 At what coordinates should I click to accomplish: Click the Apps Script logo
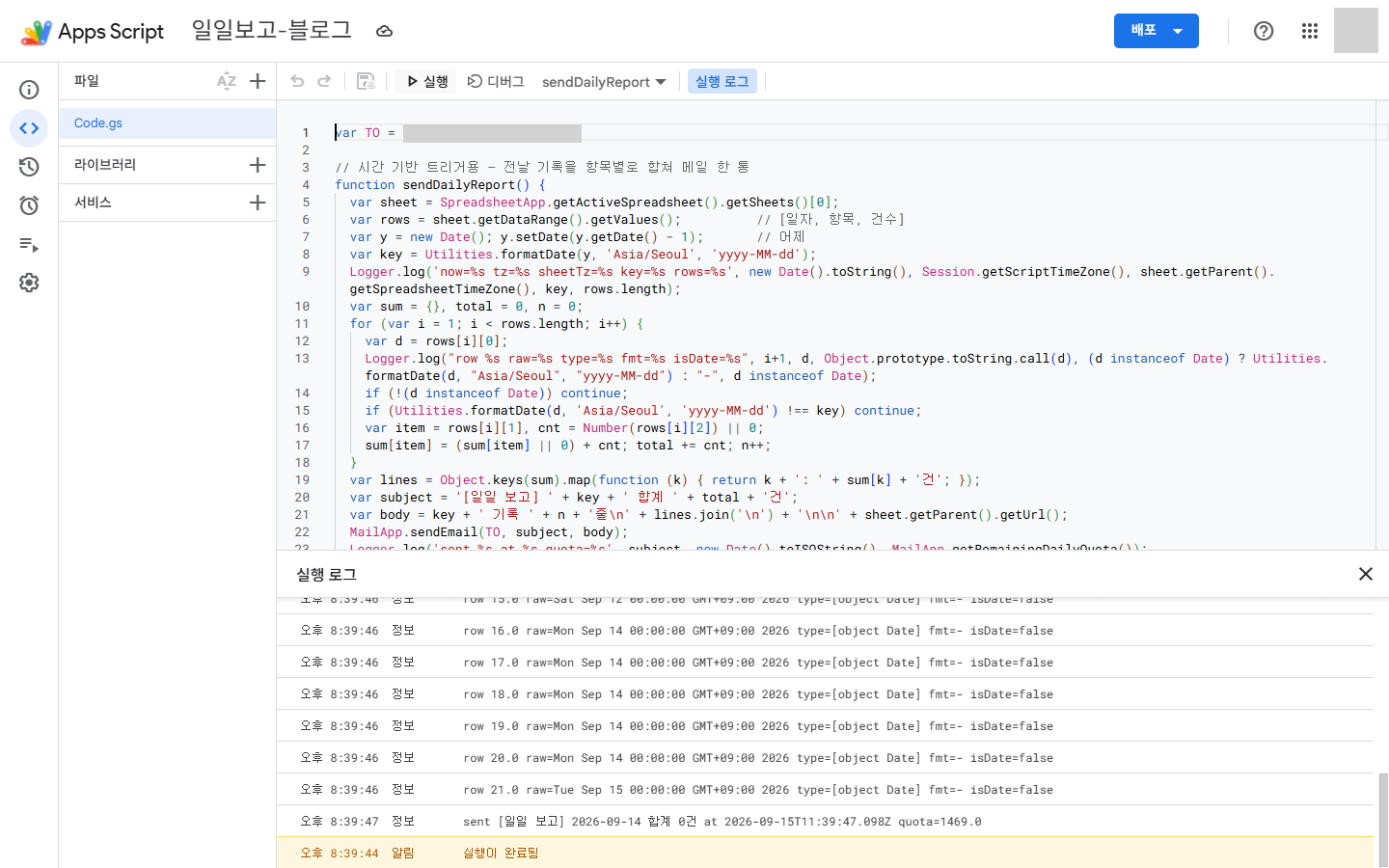coord(93,31)
